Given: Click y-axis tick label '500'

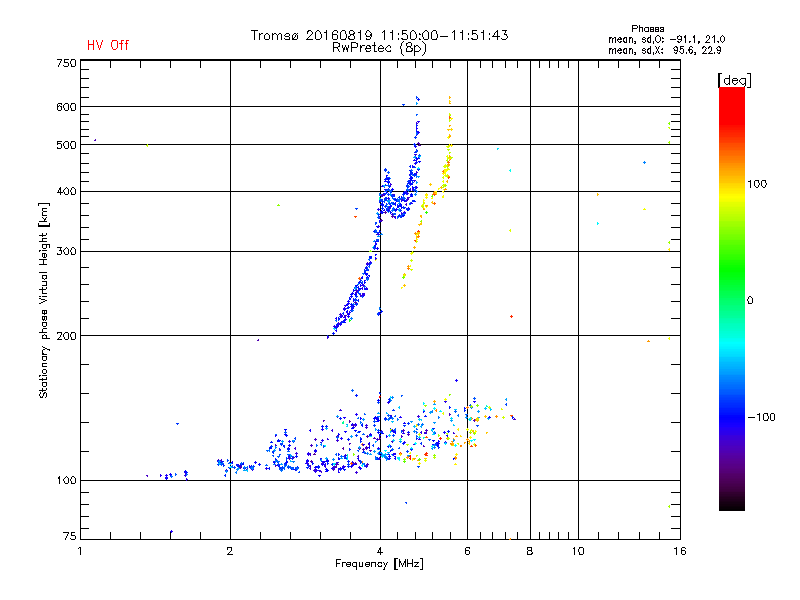Looking at the screenshot, I should pos(66,145).
